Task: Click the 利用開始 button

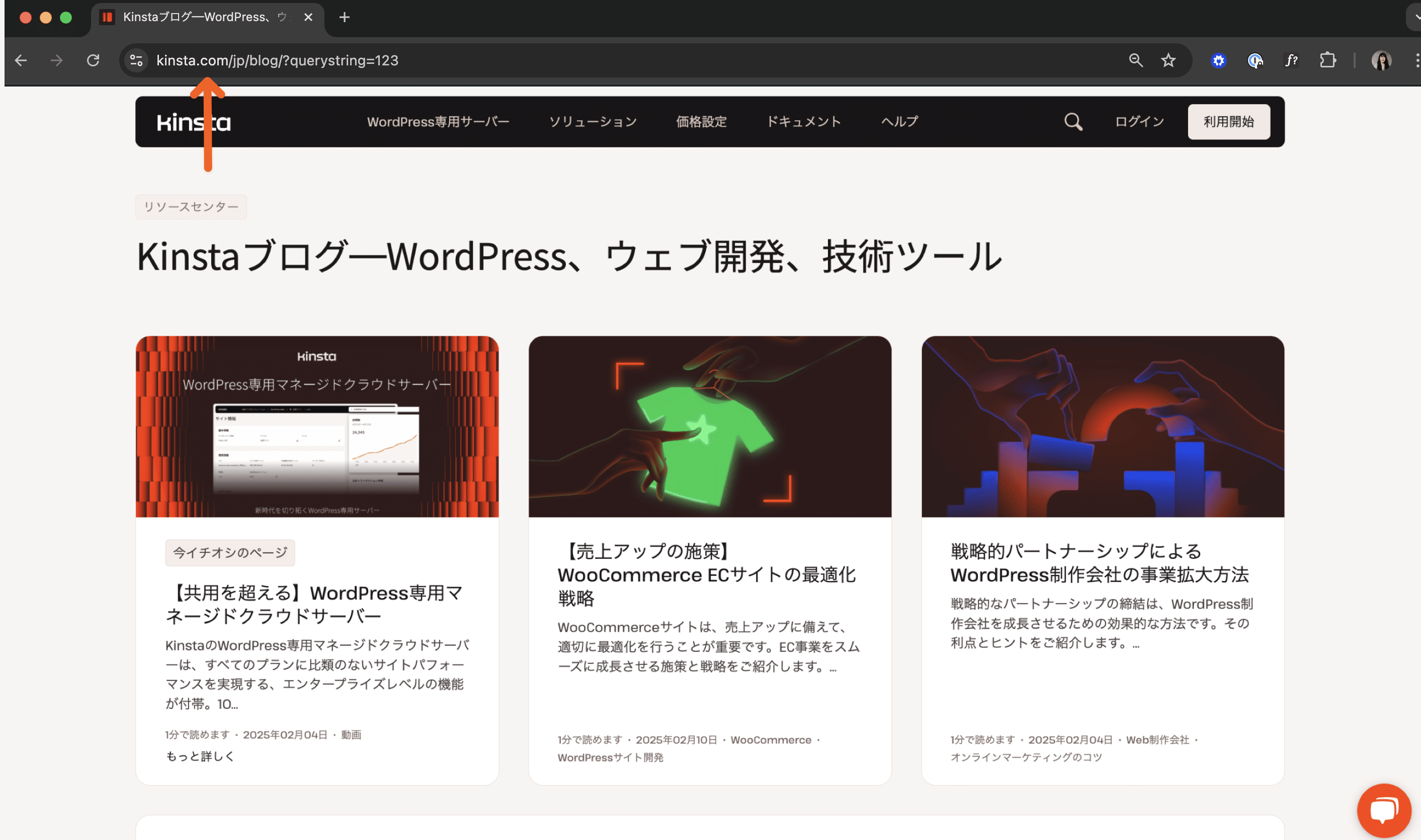Action: click(x=1228, y=122)
